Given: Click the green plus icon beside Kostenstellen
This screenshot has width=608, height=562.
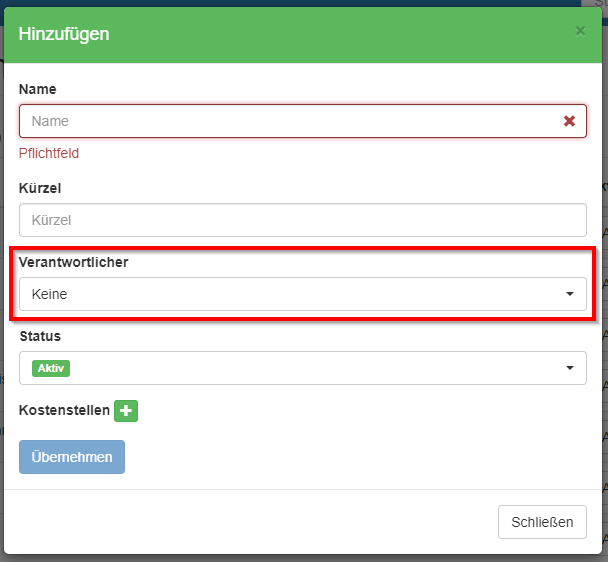Looking at the screenshot, I should click(125, 410).
